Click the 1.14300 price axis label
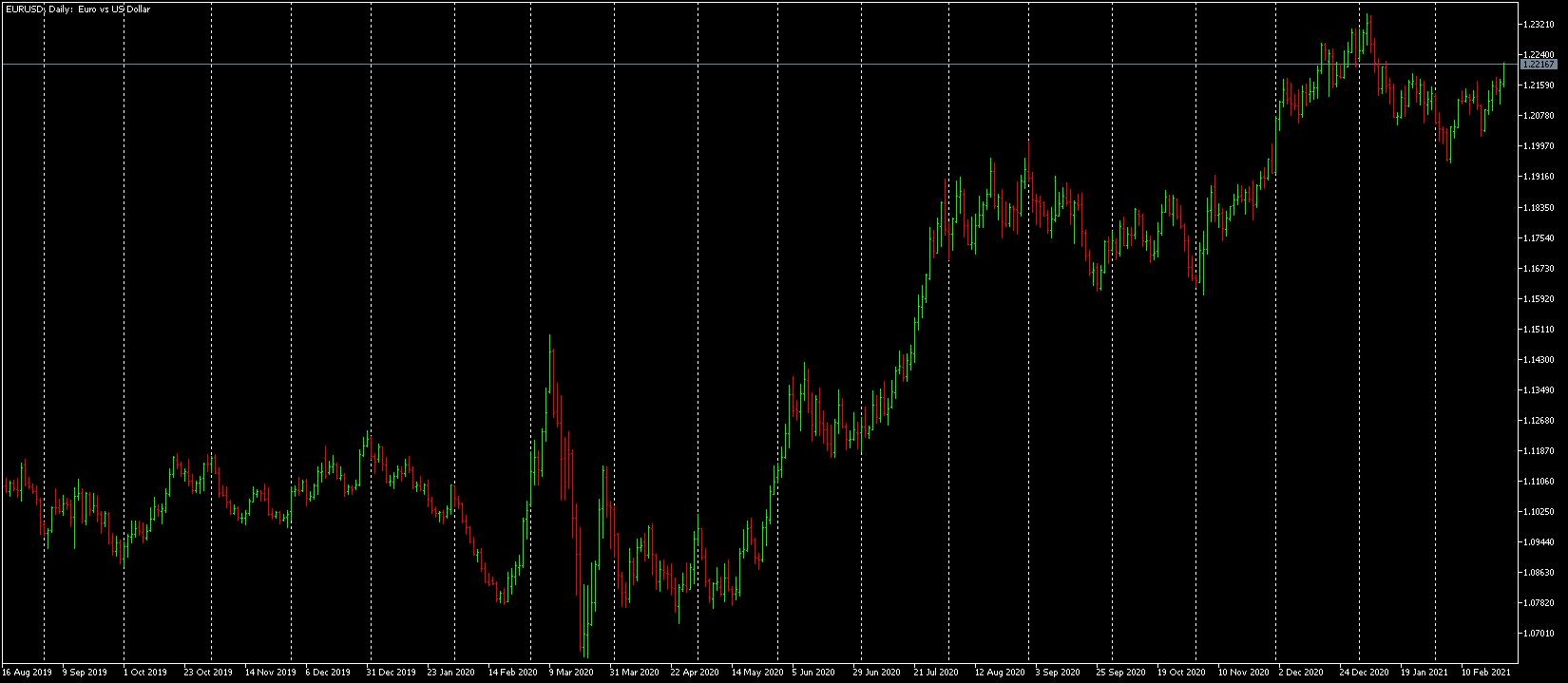The height and width of the screenshot is (683, 1568). [1538, 360]
